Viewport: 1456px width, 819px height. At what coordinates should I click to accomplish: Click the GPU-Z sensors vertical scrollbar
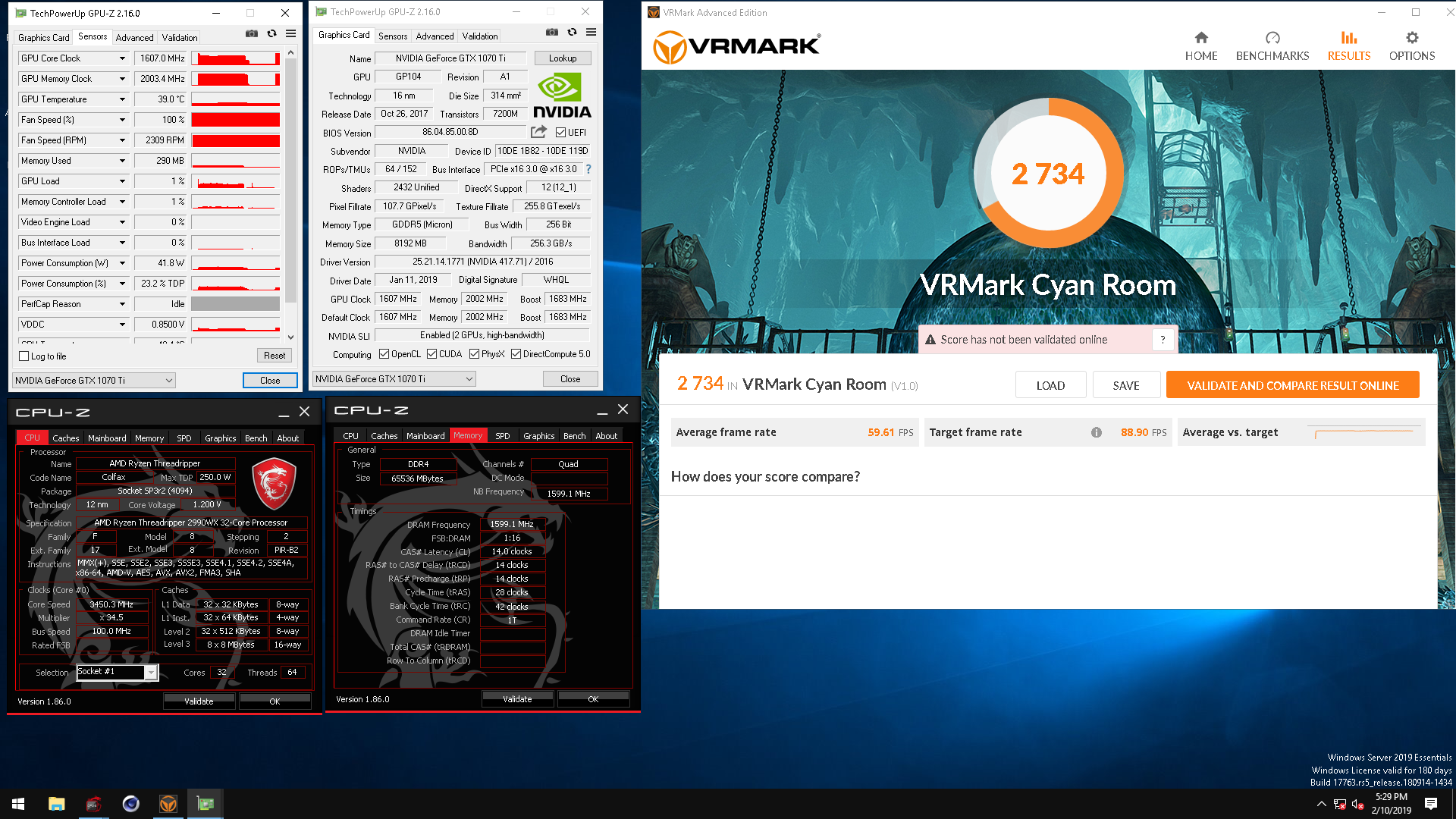pyautogui.click(x=290, y=193)
